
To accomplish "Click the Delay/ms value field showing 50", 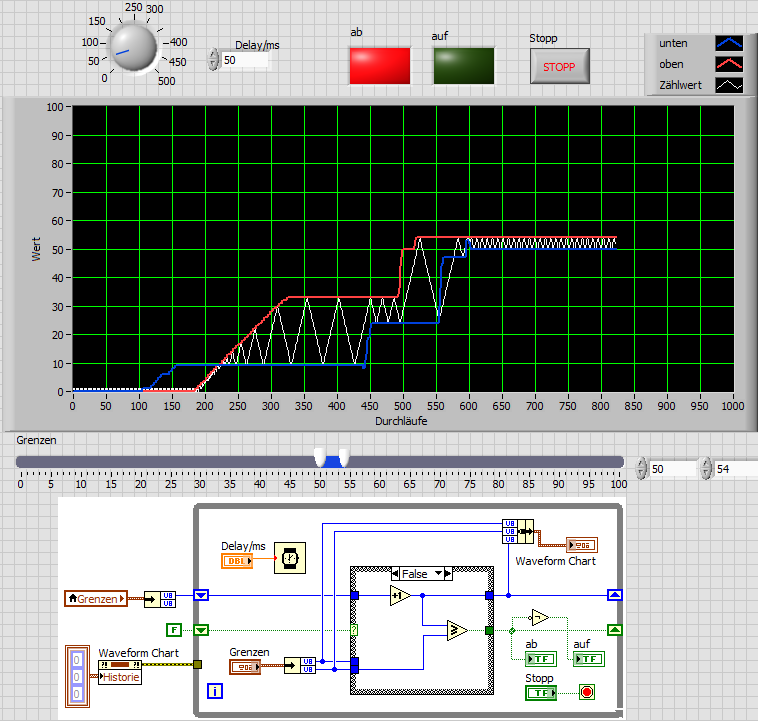I will 245,60.
